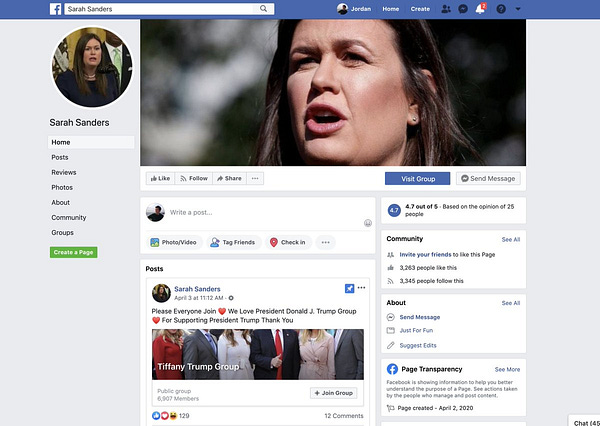This screenshot has width=600, height=426.
Task: Select Posts in the page sidebar
Action: point(60,157)
